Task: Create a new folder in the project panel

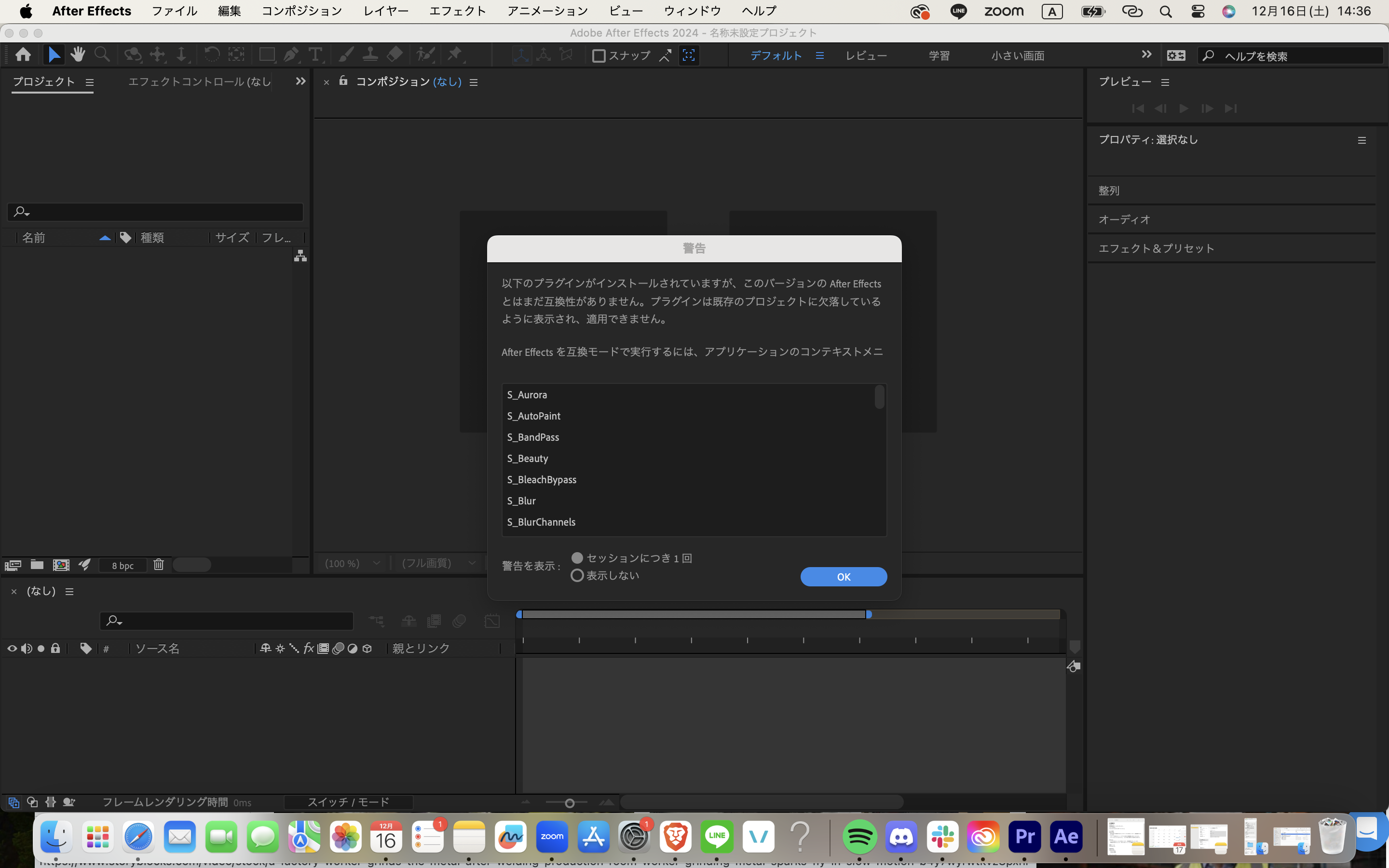Action: 36,565
